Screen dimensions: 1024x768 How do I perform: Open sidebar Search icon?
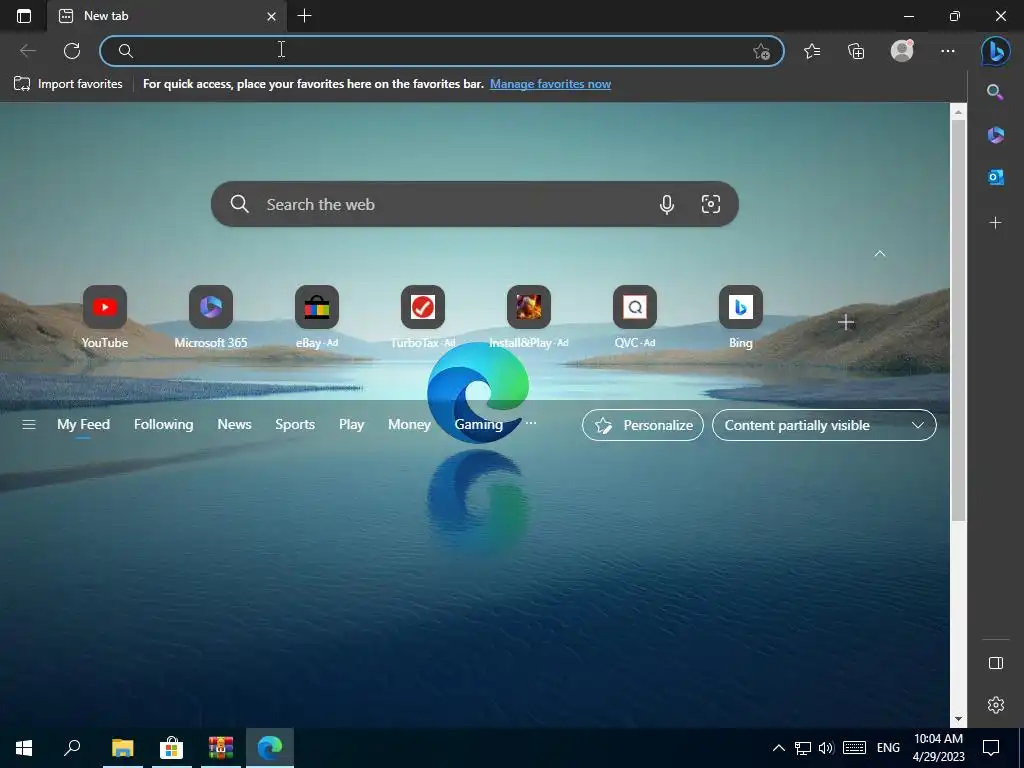pos(995,92)
